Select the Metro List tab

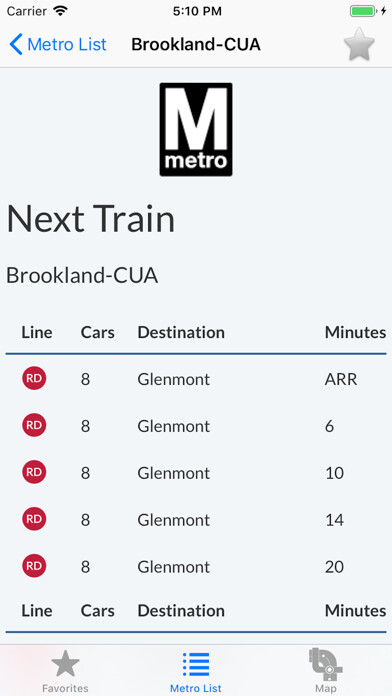point(196,671)
